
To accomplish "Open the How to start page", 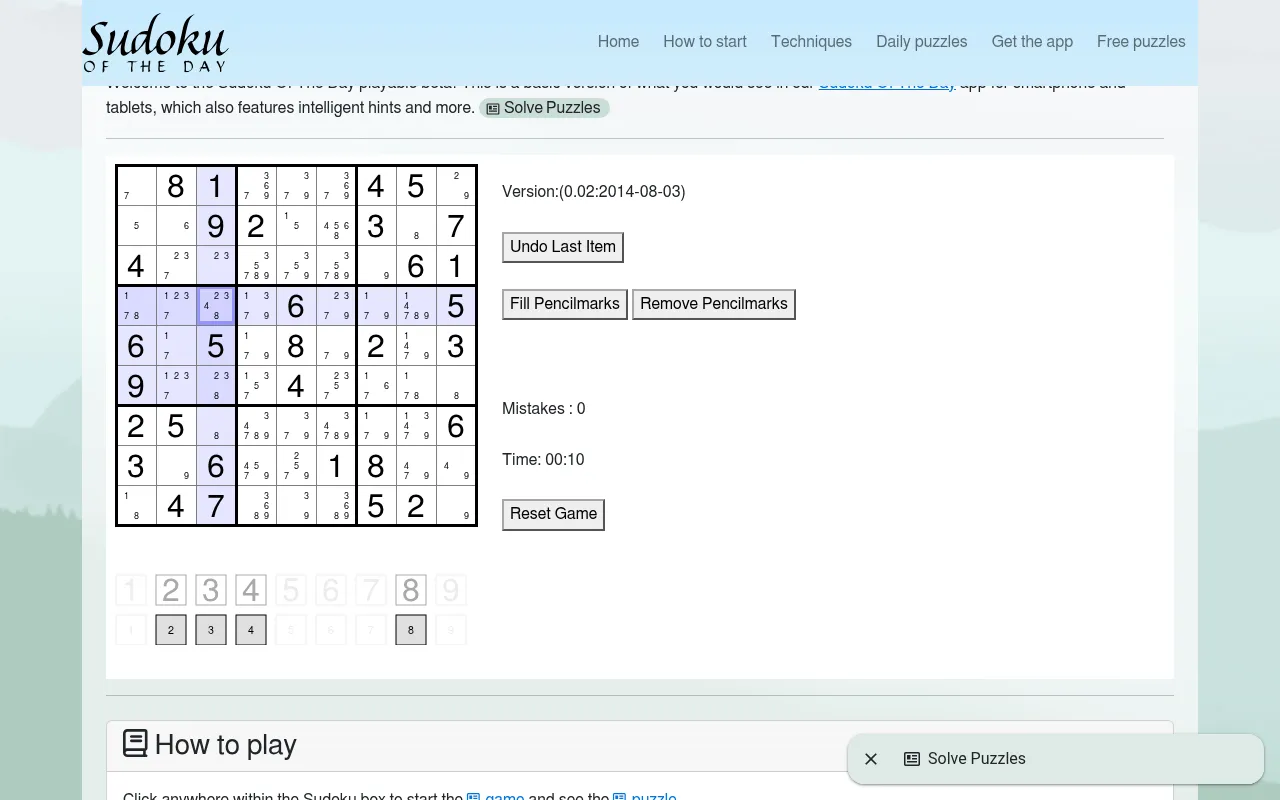I will tap(705, 42).
